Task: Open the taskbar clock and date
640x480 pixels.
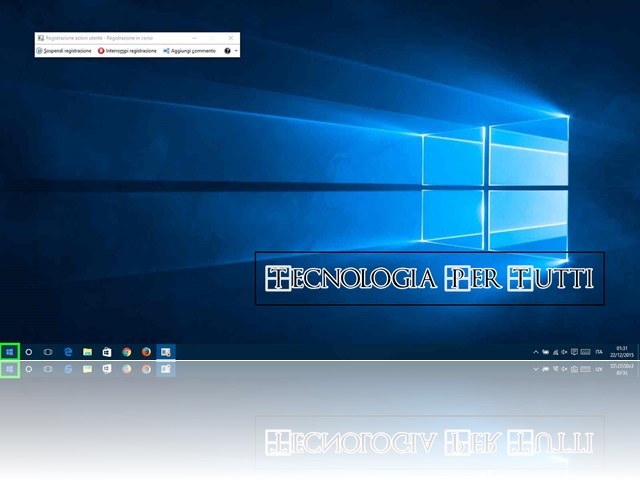Action: click(622, 352)
